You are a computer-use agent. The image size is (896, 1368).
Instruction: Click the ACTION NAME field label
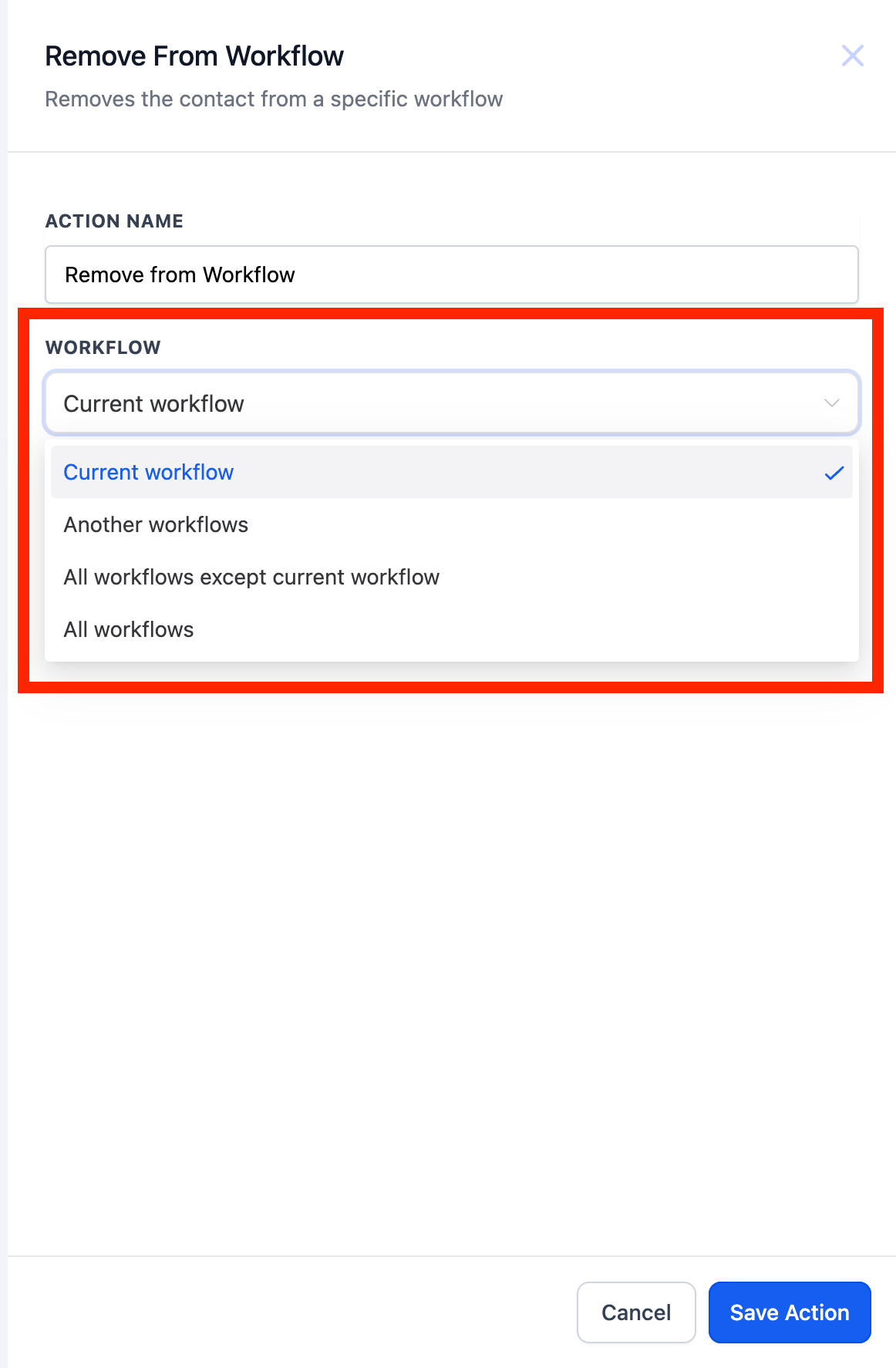pyautogui.click(x=114, y=221)
